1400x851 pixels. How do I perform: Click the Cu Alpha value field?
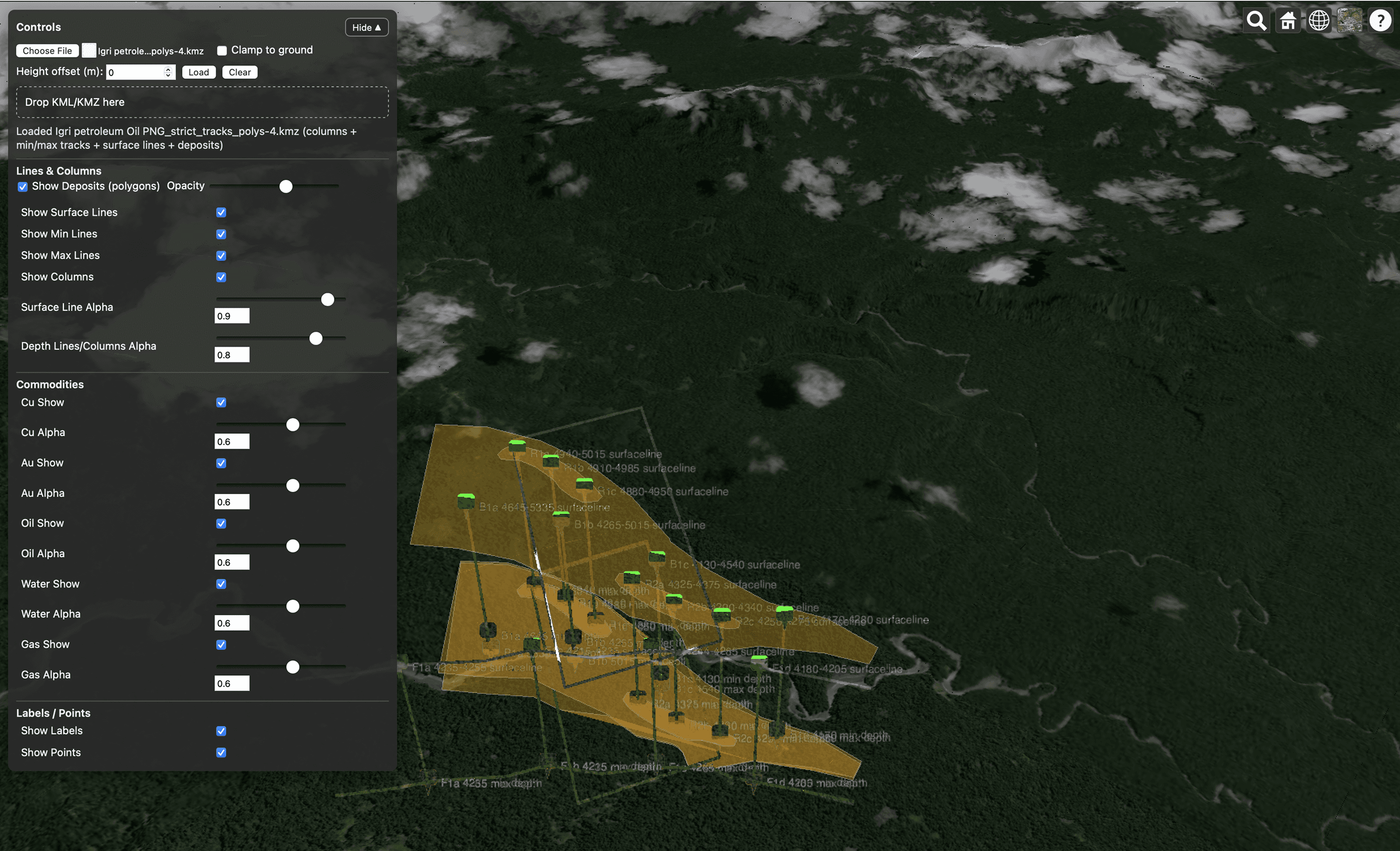click(x=232, y=442)
